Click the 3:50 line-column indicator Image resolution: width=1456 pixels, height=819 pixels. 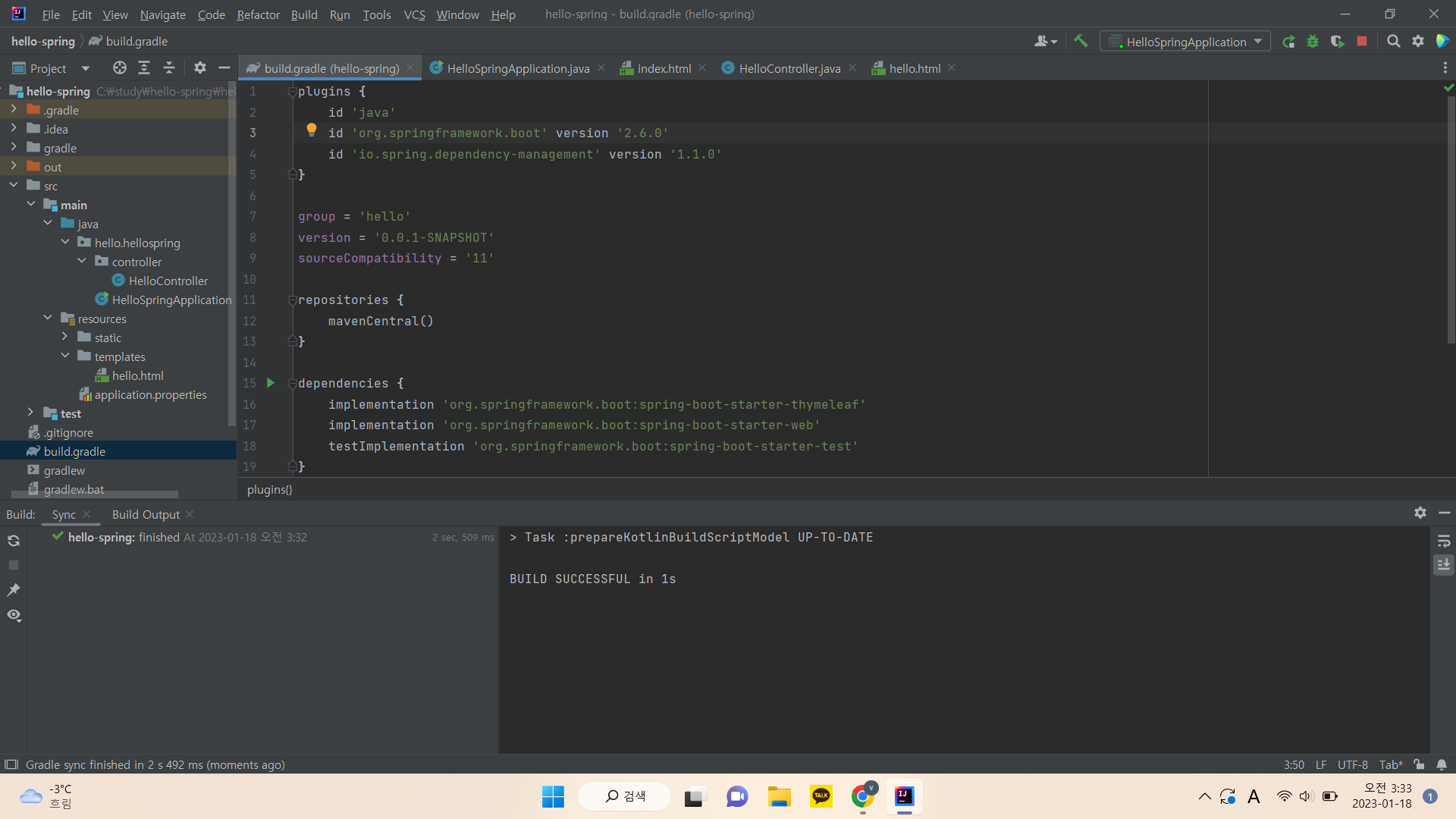tap(1294, 764)
